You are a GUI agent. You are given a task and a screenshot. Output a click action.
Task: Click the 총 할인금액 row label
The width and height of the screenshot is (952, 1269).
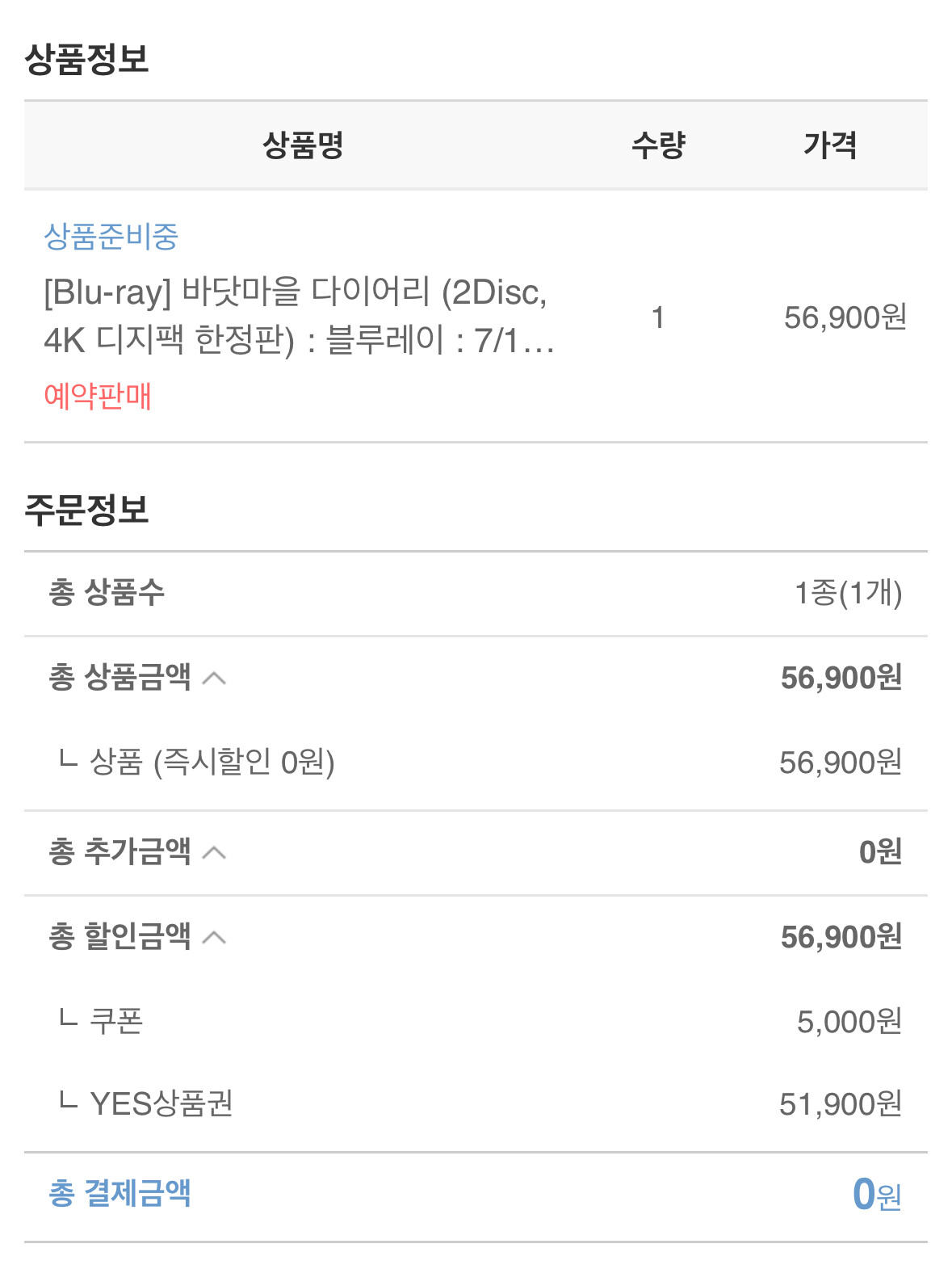pos(120,936)
